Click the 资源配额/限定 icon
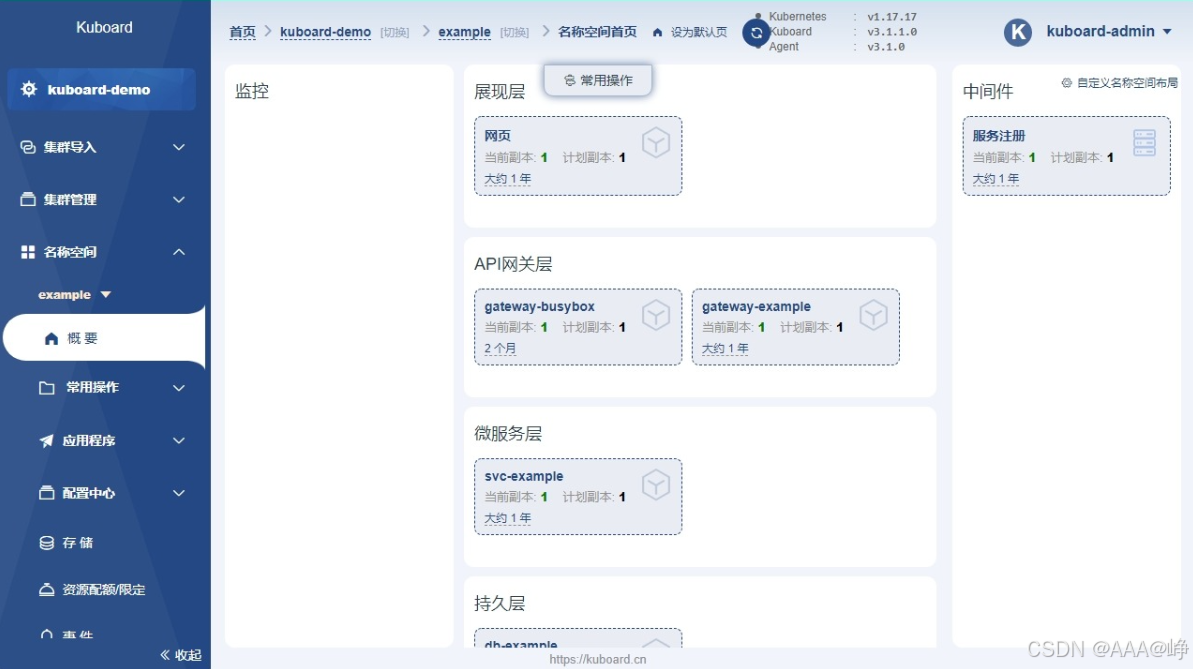 (x=46, y=589)
